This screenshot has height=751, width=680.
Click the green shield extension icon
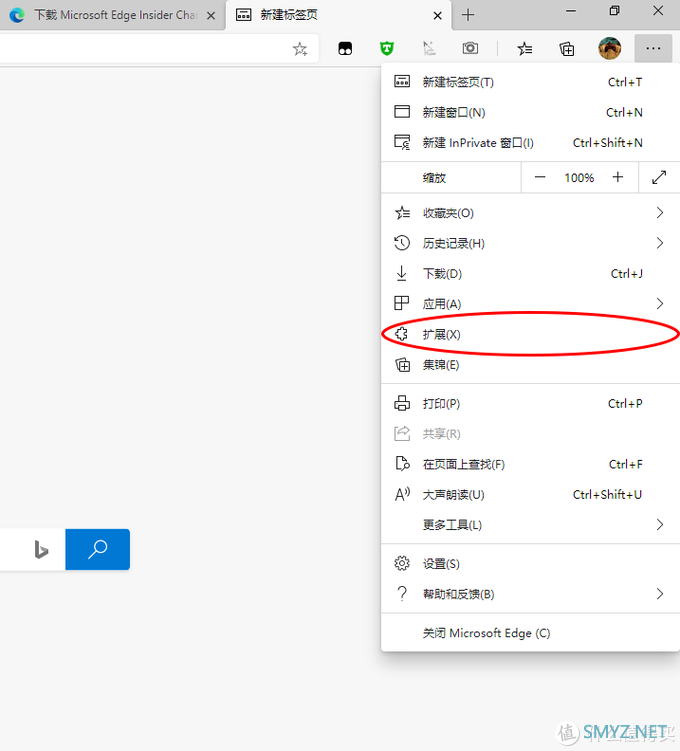[387, 48]
